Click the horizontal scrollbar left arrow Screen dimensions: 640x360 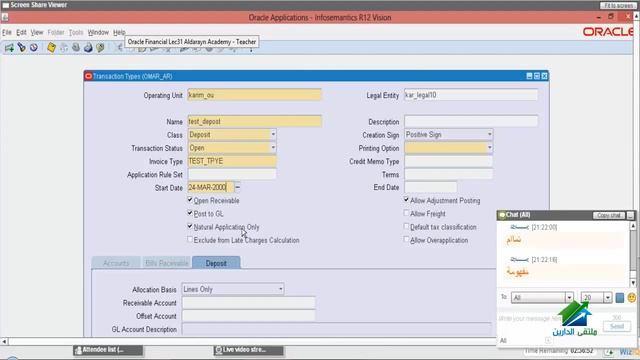[4, 341]
